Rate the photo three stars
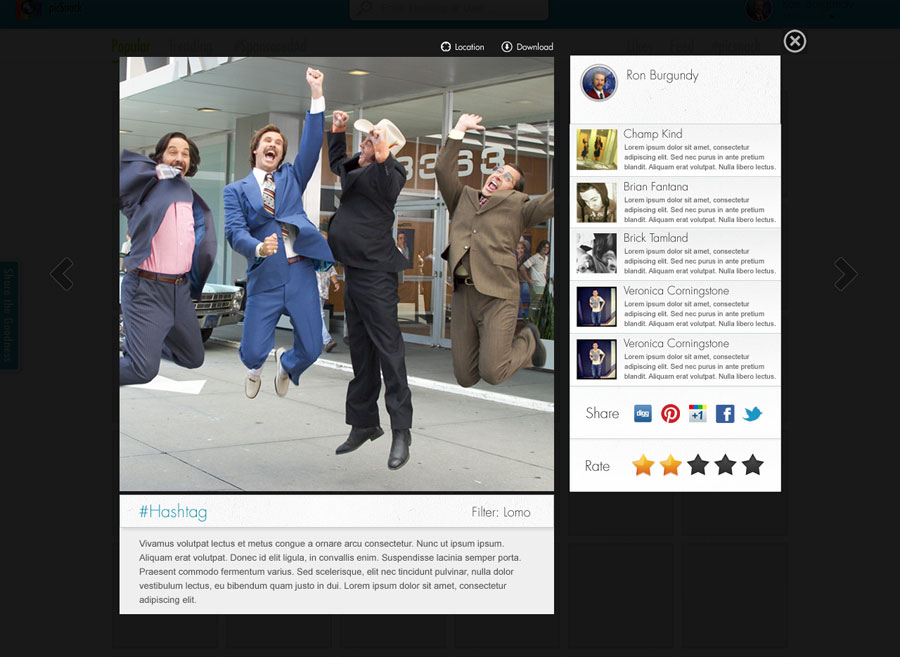The width and height of the screenshot is (900, 657). coord(698,465)
